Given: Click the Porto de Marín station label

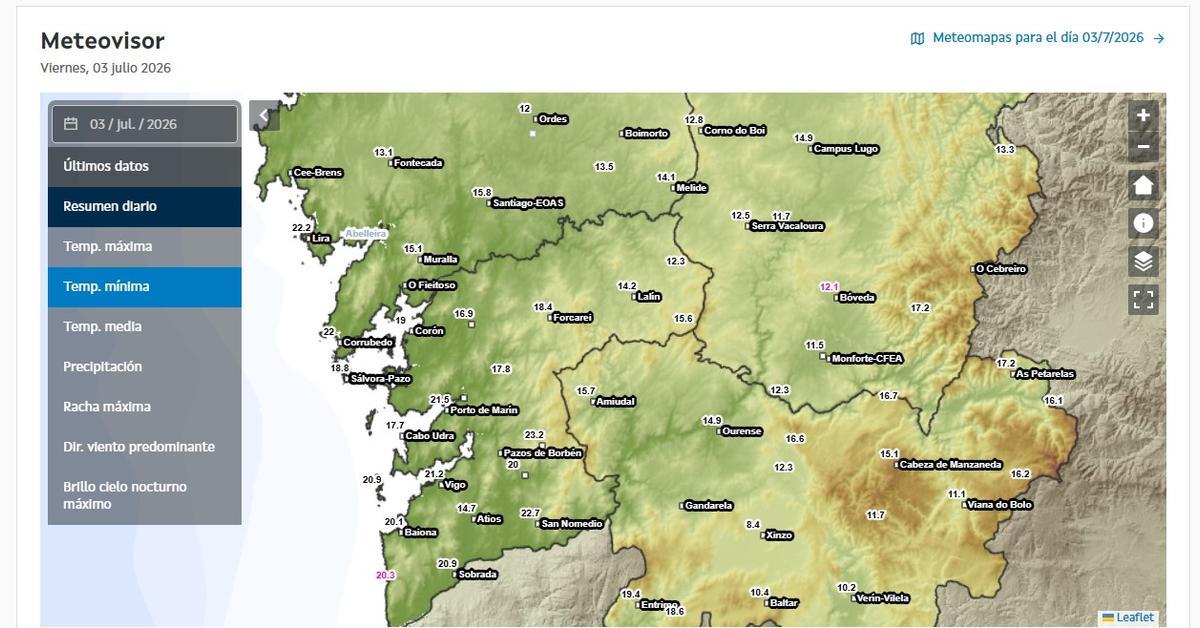Looking at the screenshot, I should click(x=484, y=410).
